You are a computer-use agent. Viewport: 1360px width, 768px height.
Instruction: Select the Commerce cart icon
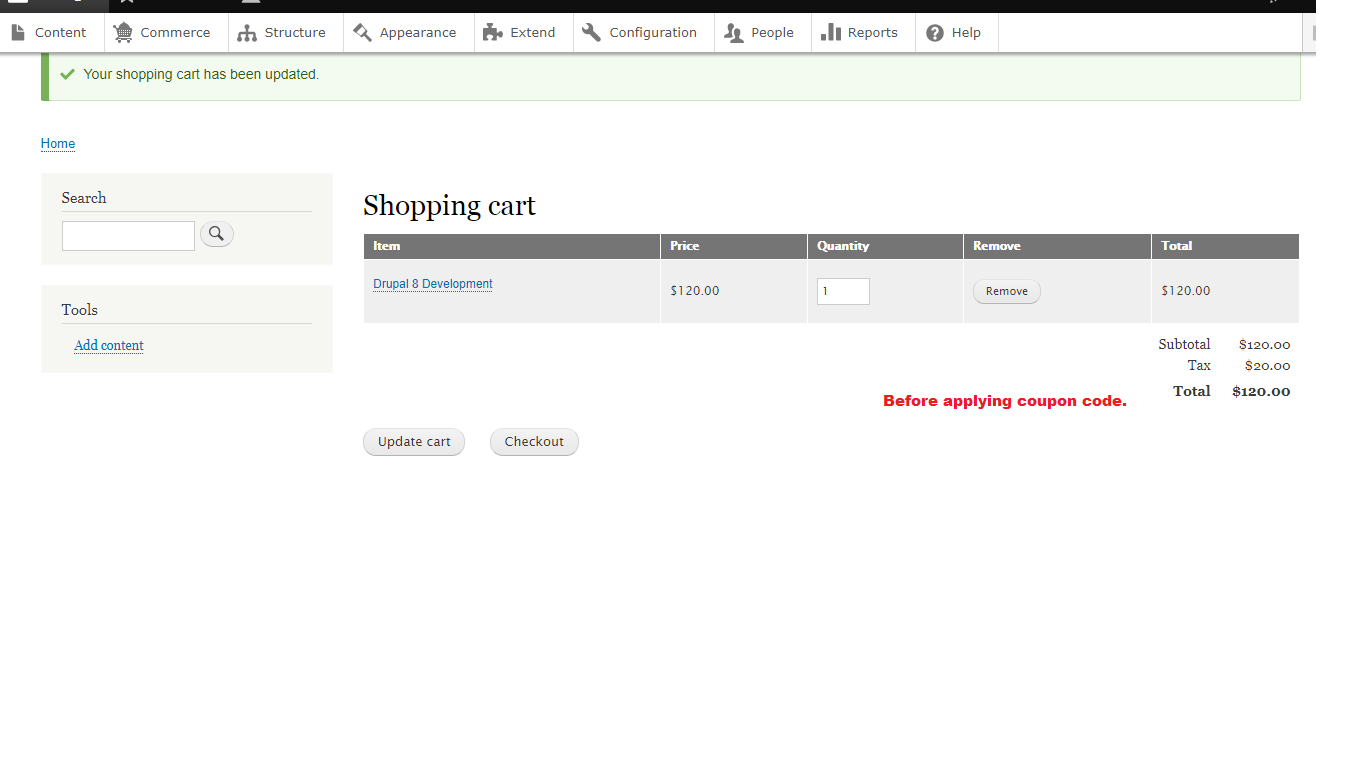123,32
